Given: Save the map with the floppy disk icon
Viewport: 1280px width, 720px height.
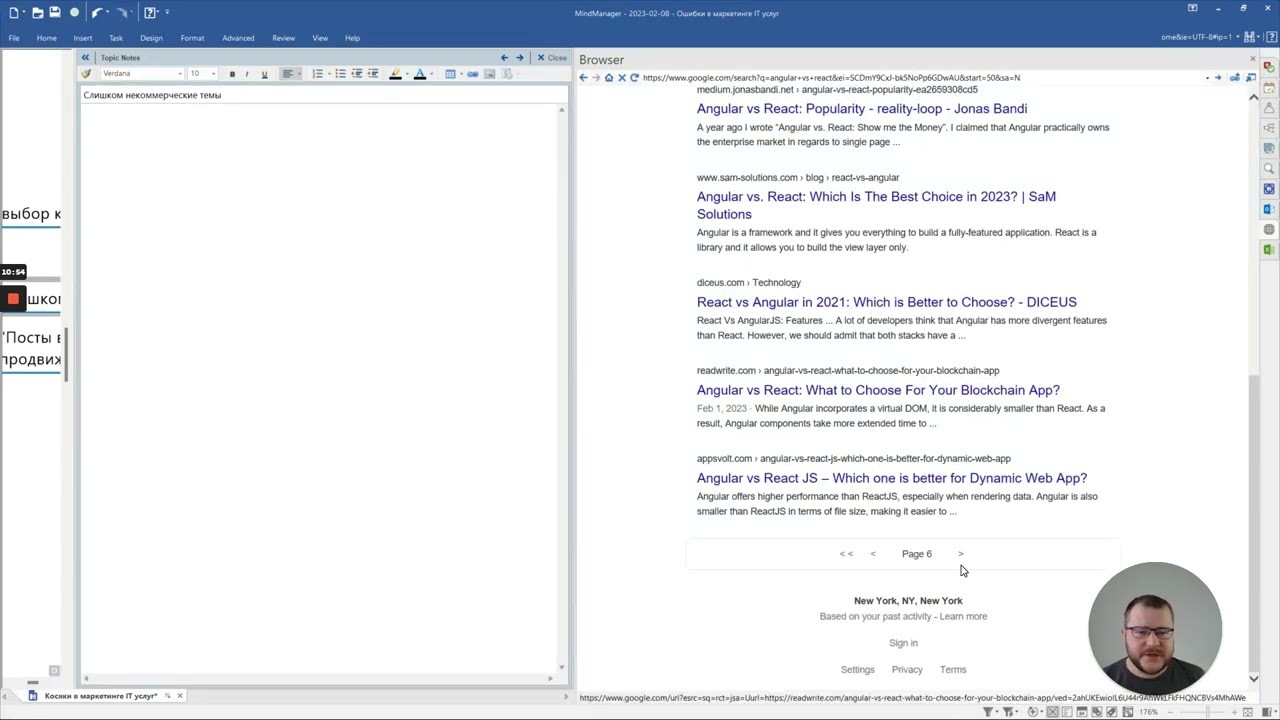Looking at the screenshot, I should [x=55, y=13].
